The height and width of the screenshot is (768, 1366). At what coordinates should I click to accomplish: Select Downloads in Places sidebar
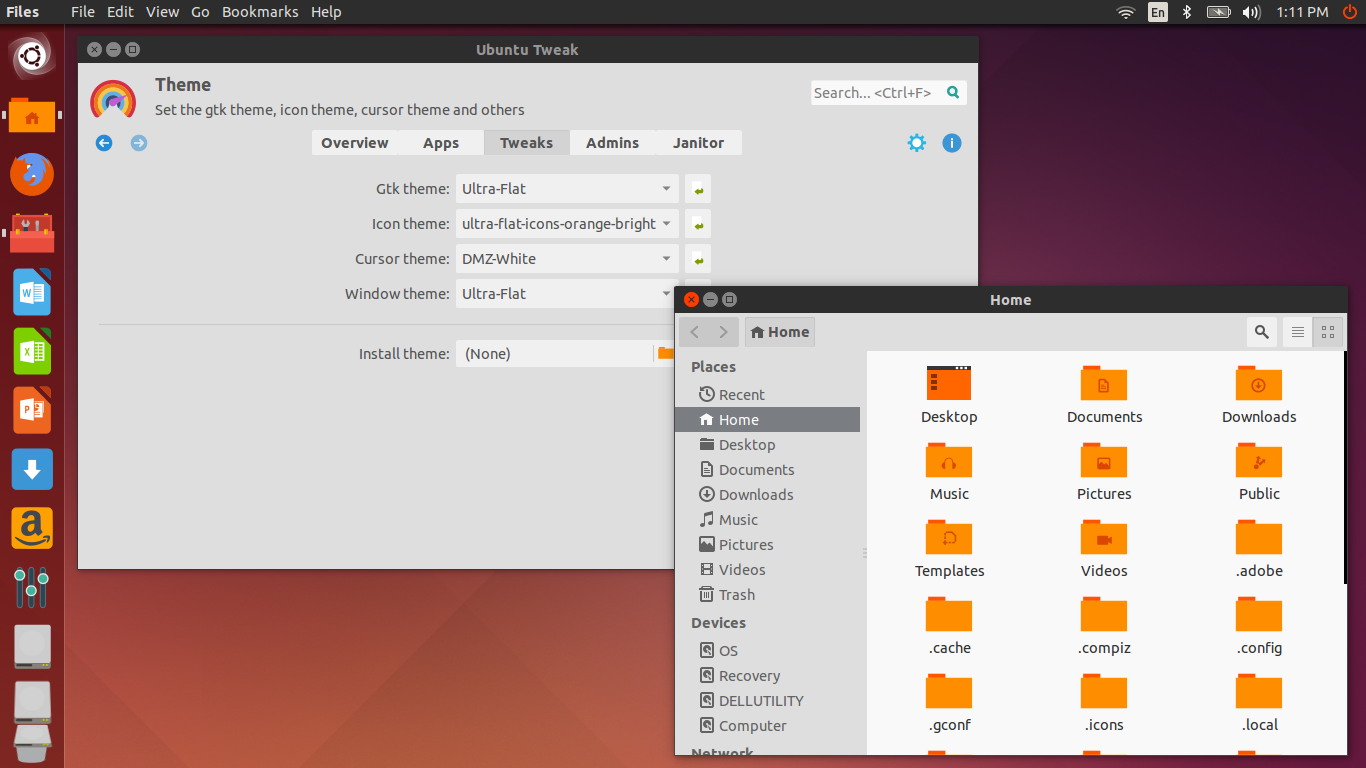(x=767, y=495)
